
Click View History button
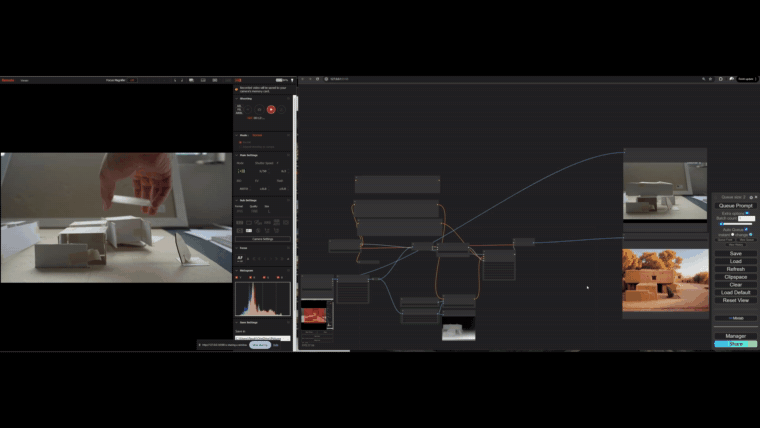(735, 245)
